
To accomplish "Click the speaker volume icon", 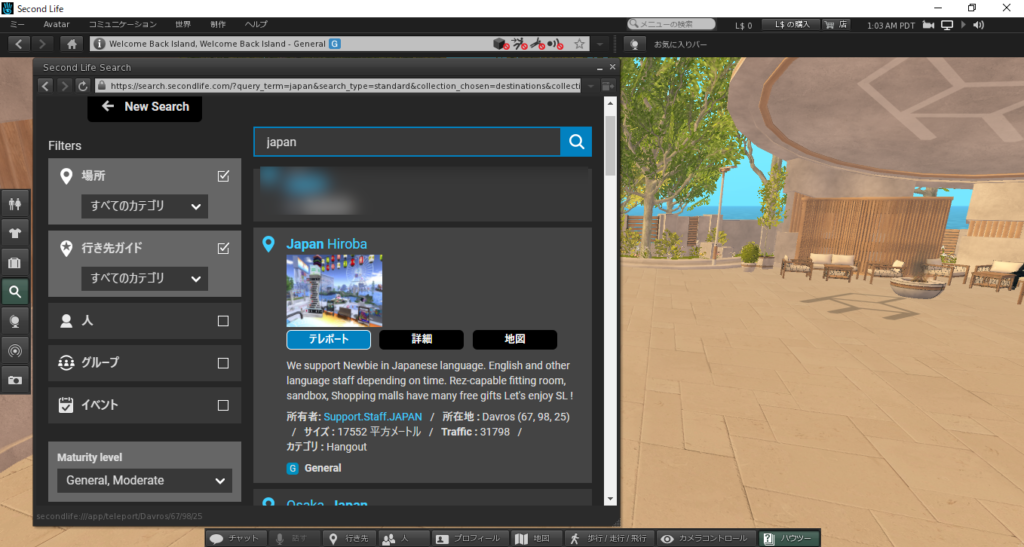I will tap(978, 25).
